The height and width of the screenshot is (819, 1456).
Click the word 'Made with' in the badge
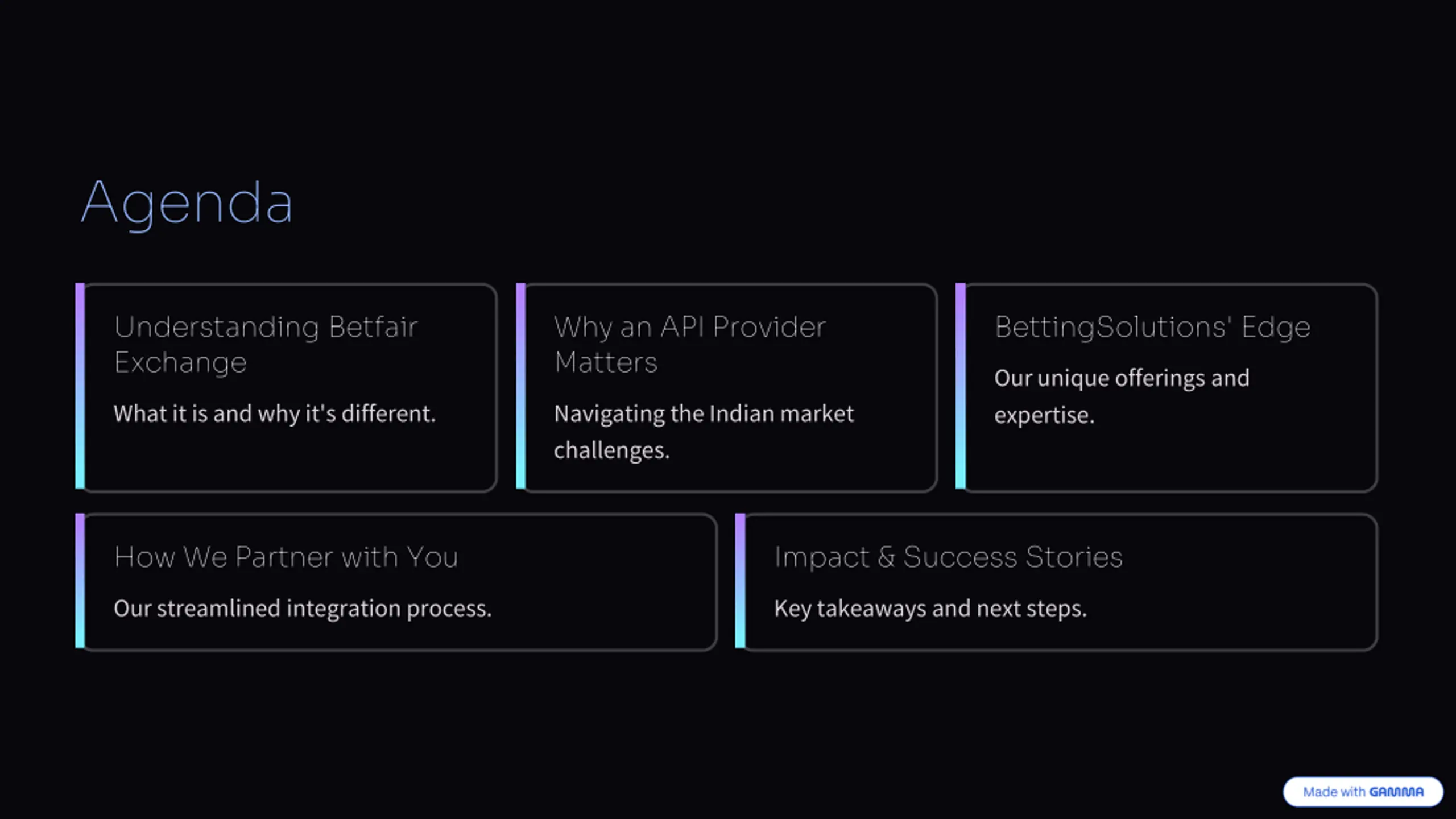1334,792
